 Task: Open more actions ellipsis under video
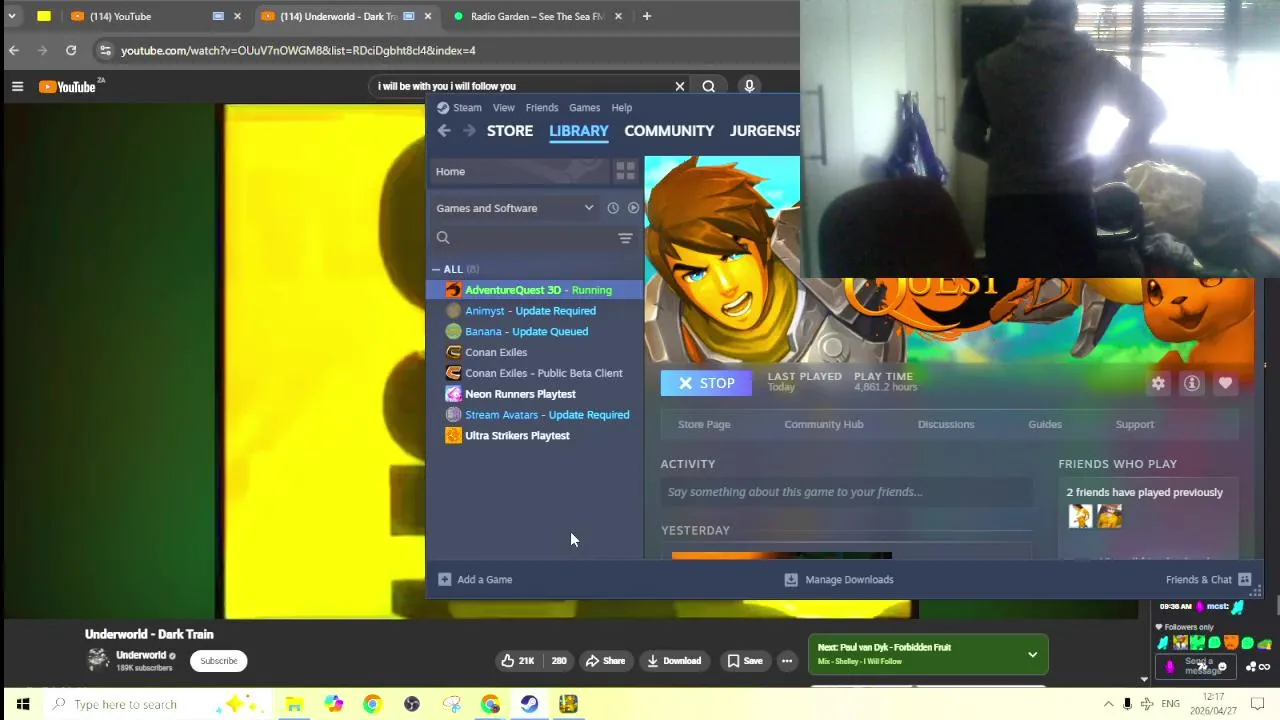(x=787, y=660)
